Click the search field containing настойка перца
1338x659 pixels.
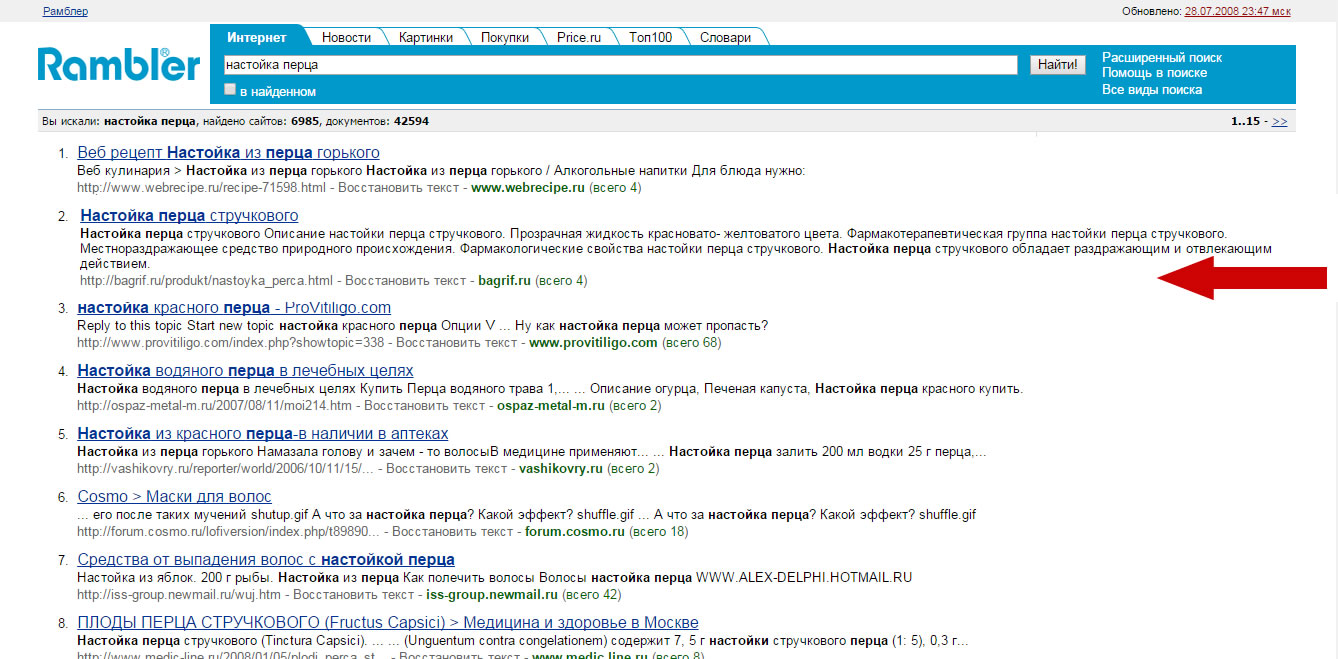(x=620, y=65)
